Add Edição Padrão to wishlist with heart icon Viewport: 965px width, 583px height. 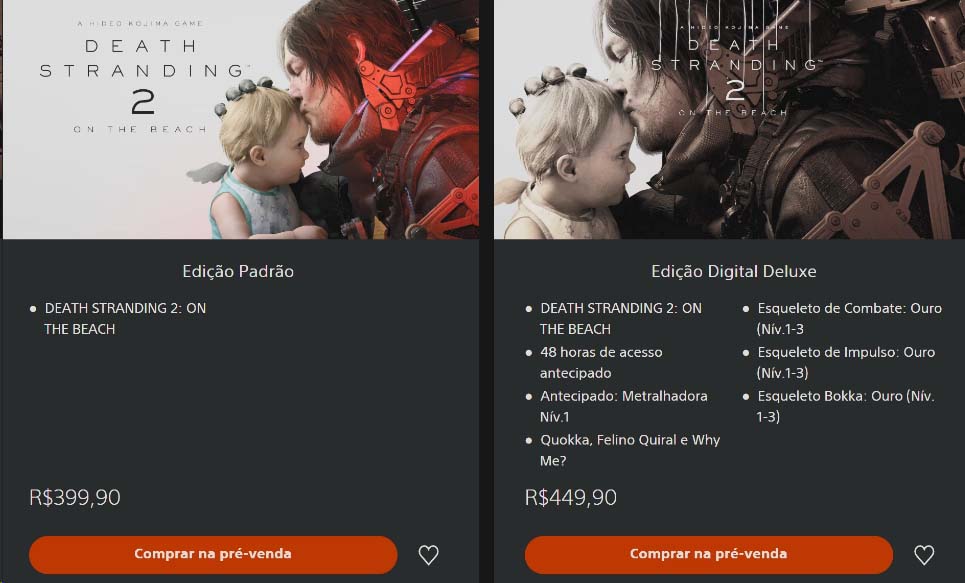click(428, 555)
